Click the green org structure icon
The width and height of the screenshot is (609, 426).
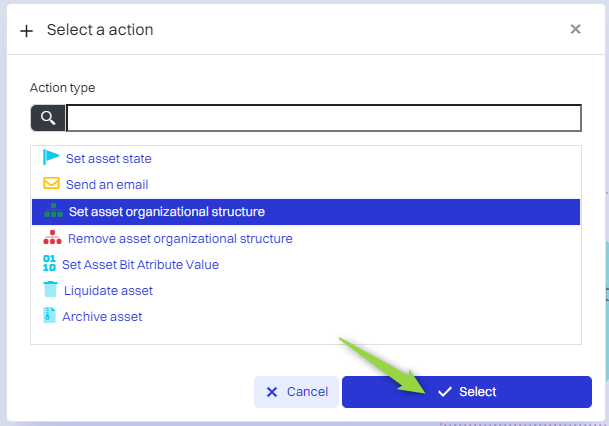53,212
